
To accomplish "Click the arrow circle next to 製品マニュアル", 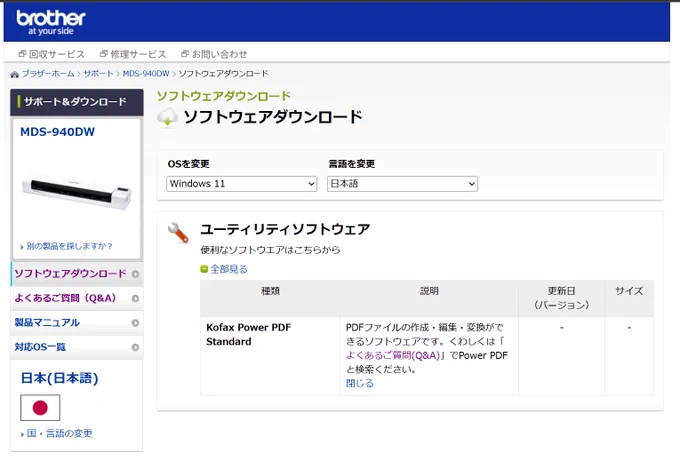I will pos(135,323).
